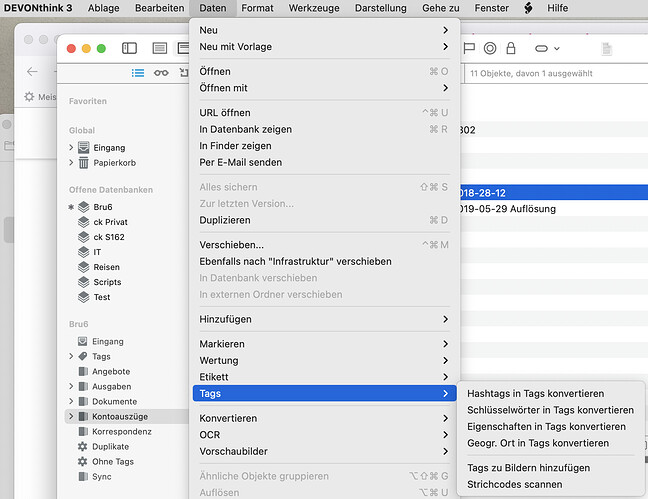
Task: Toggle the sidebar panel icon in toolbar
Action: pos(129,48)
